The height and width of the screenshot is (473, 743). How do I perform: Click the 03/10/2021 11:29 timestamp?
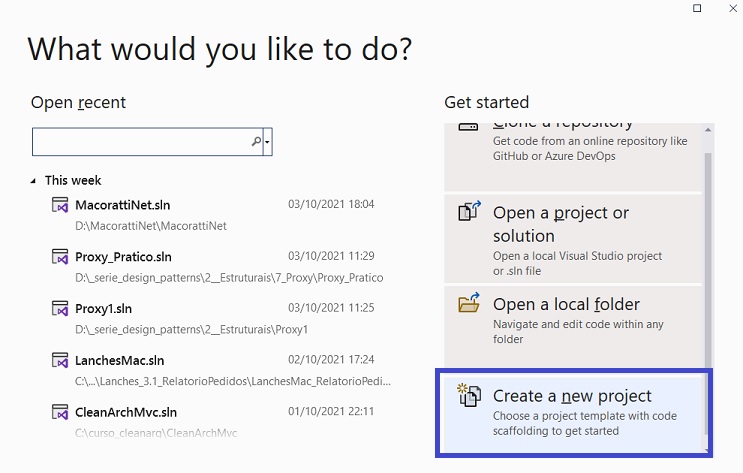tap(331, 256)
